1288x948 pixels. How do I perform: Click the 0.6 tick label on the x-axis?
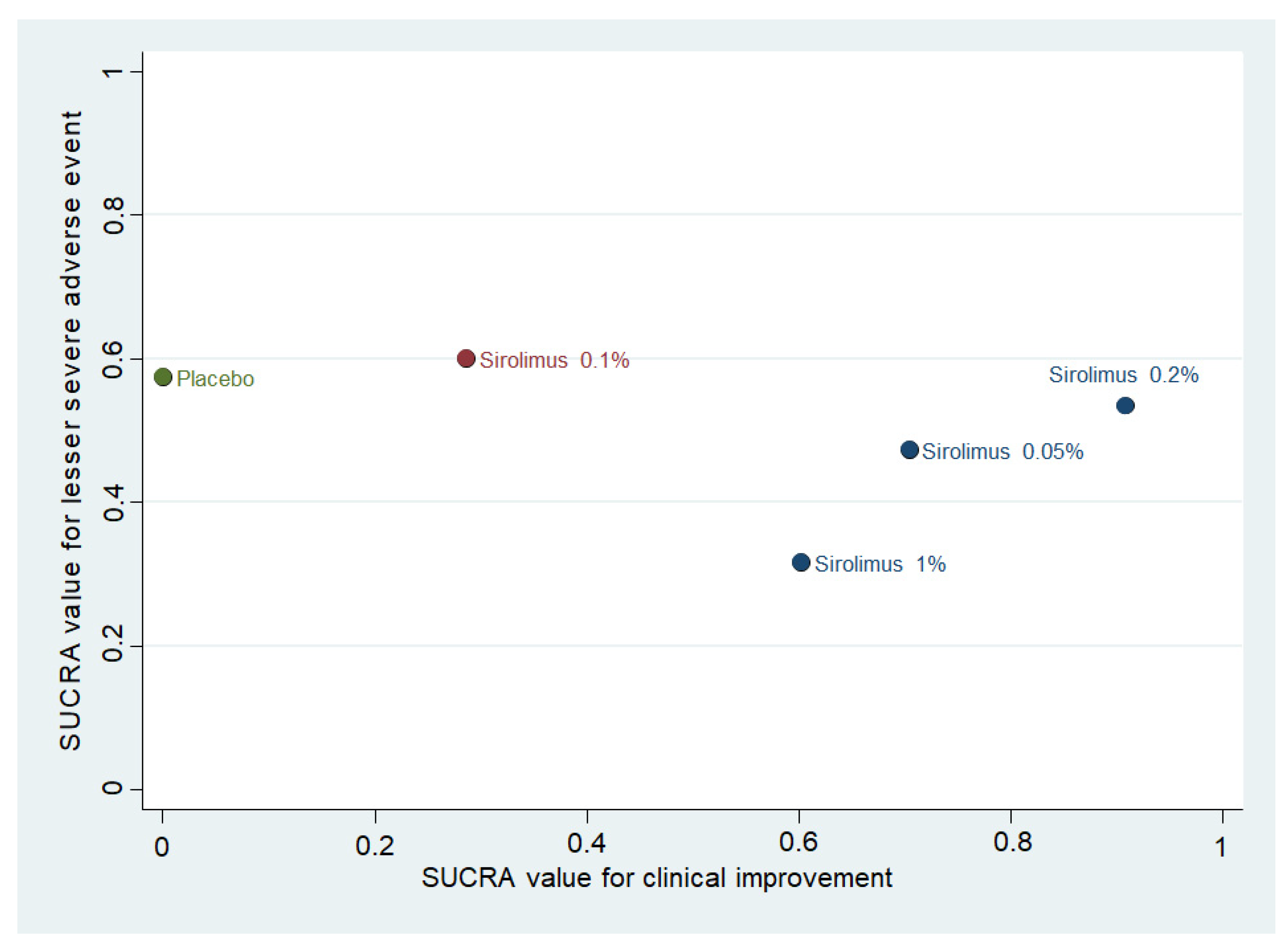coord(798,842)
